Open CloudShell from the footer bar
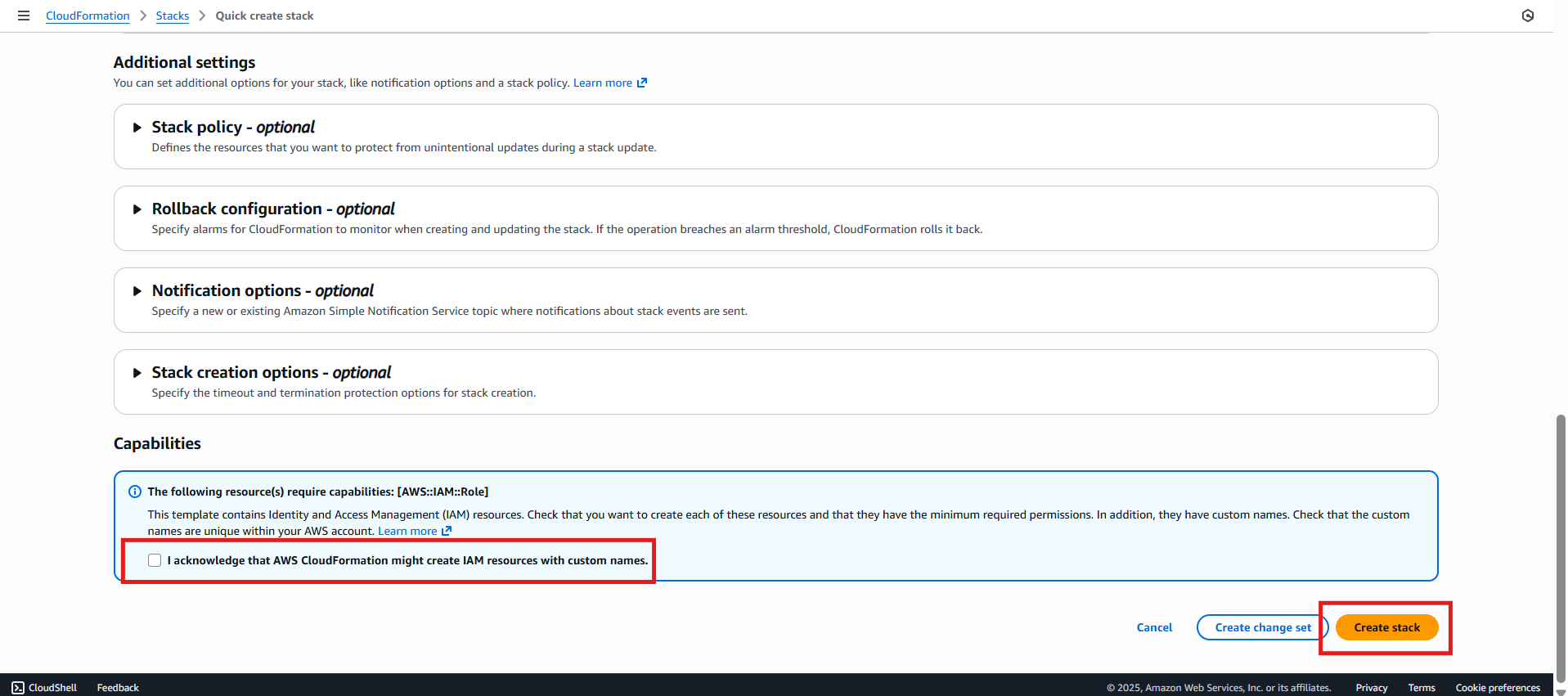 [44, 687]
